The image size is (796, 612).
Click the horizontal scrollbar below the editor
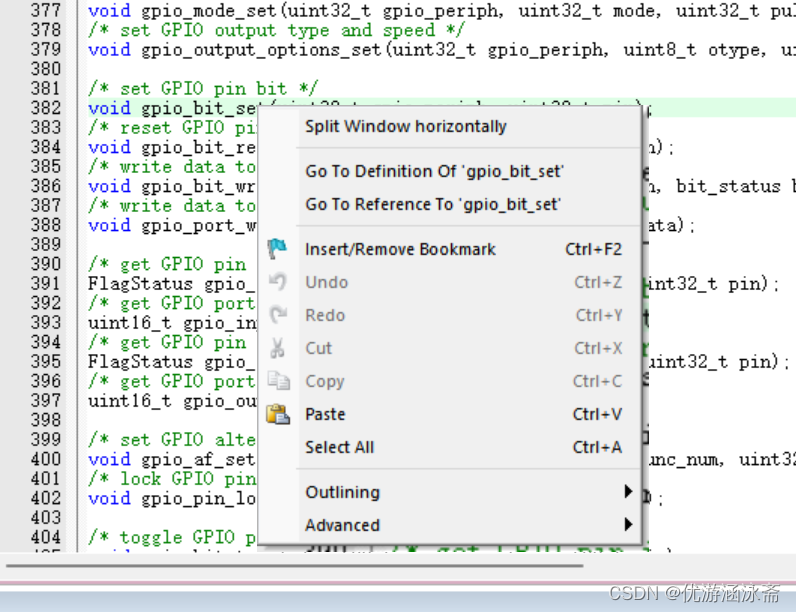click(x=294, y=565)
